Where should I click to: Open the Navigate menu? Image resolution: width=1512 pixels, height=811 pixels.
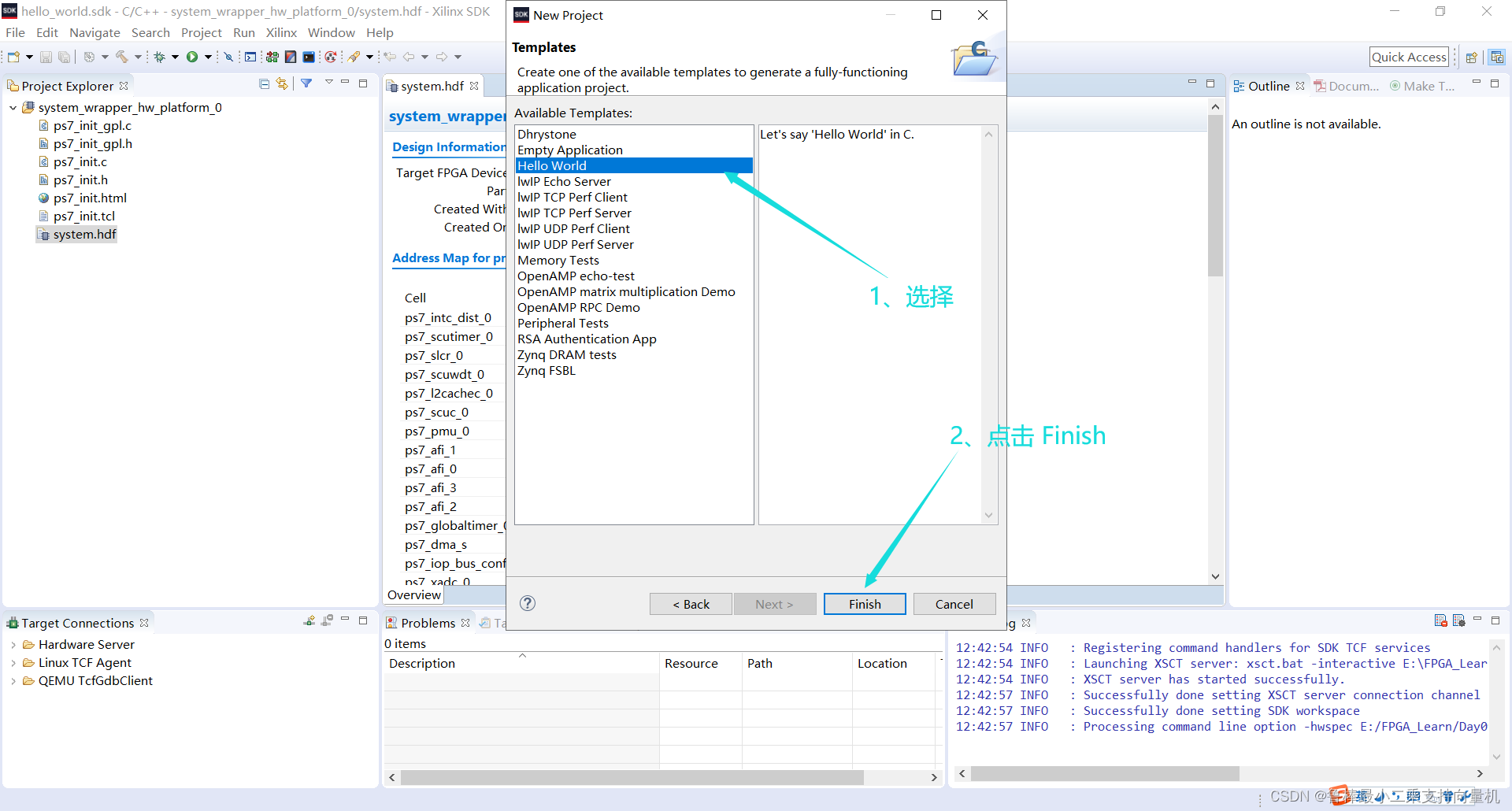click(94, 32)
